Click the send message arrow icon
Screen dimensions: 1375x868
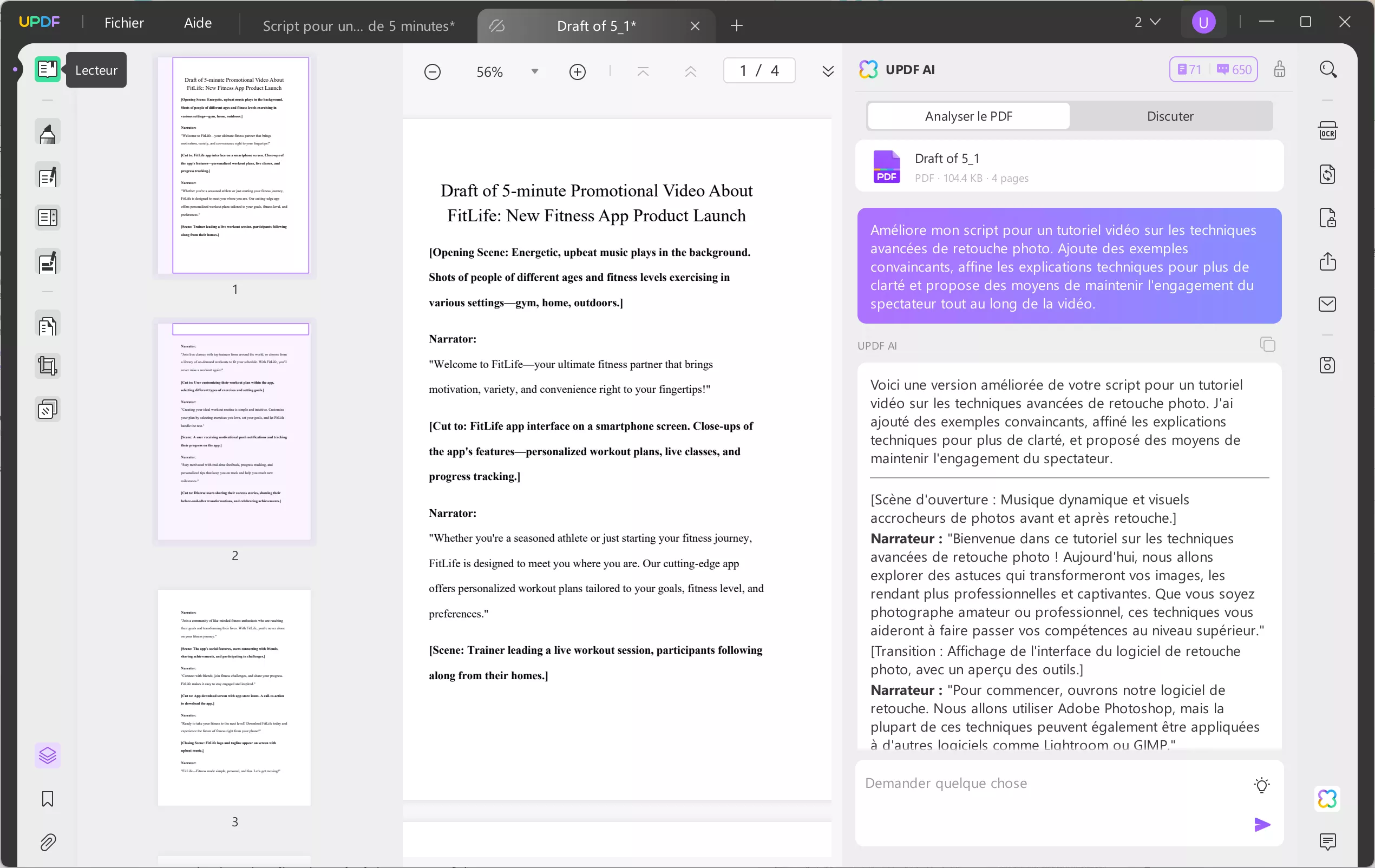click(1262, 824)
